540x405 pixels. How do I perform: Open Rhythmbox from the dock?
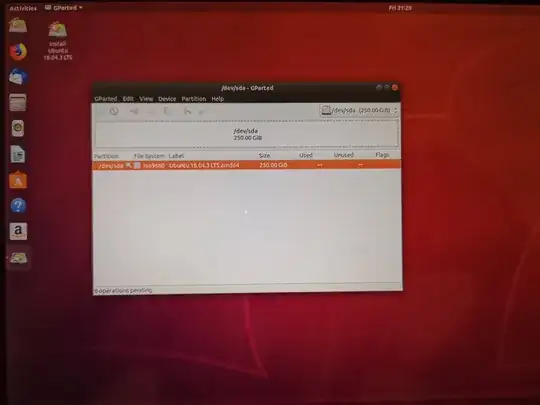pyautogui.click(x=18, y=128)
